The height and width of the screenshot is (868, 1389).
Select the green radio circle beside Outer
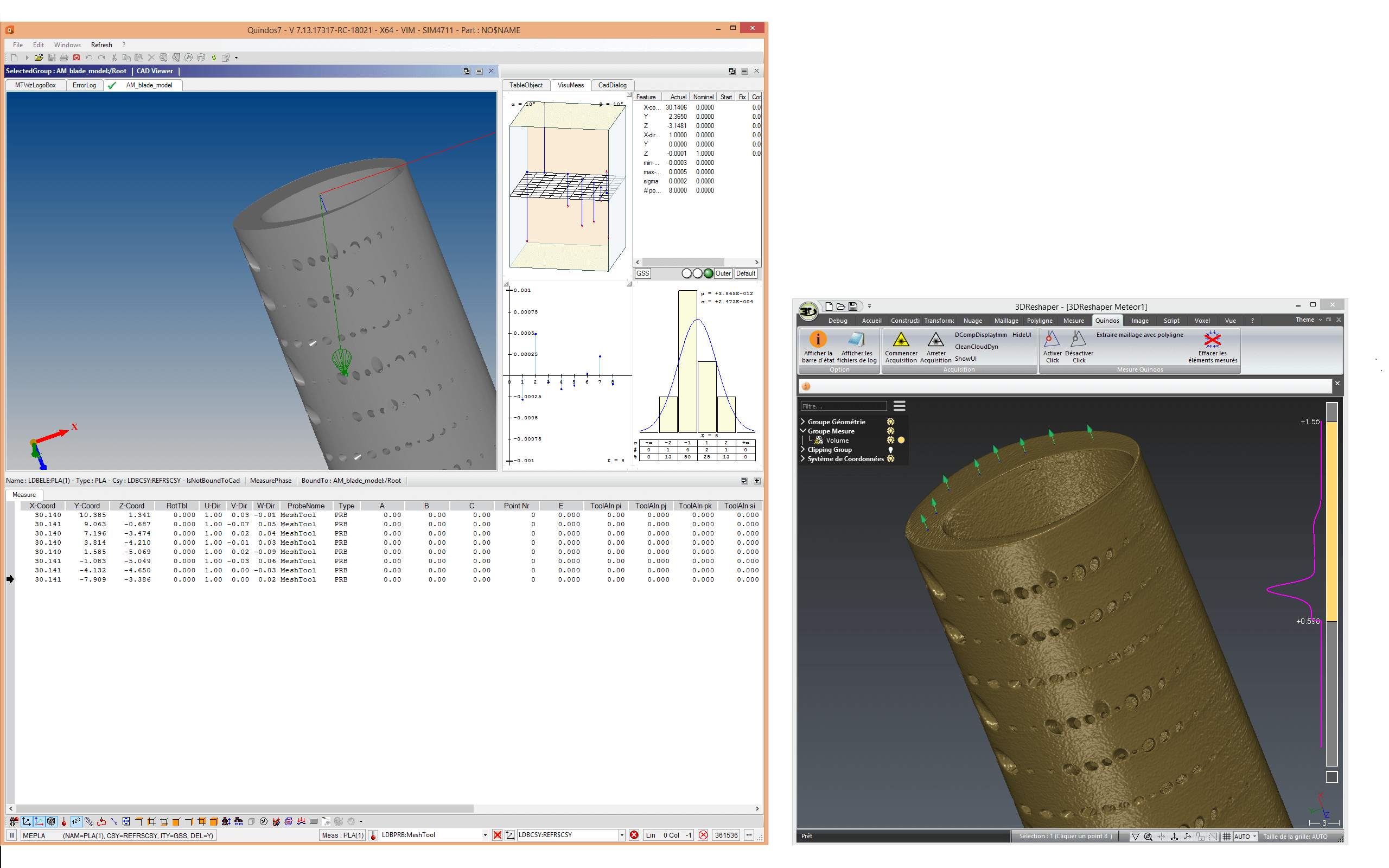tap(708, 274)
